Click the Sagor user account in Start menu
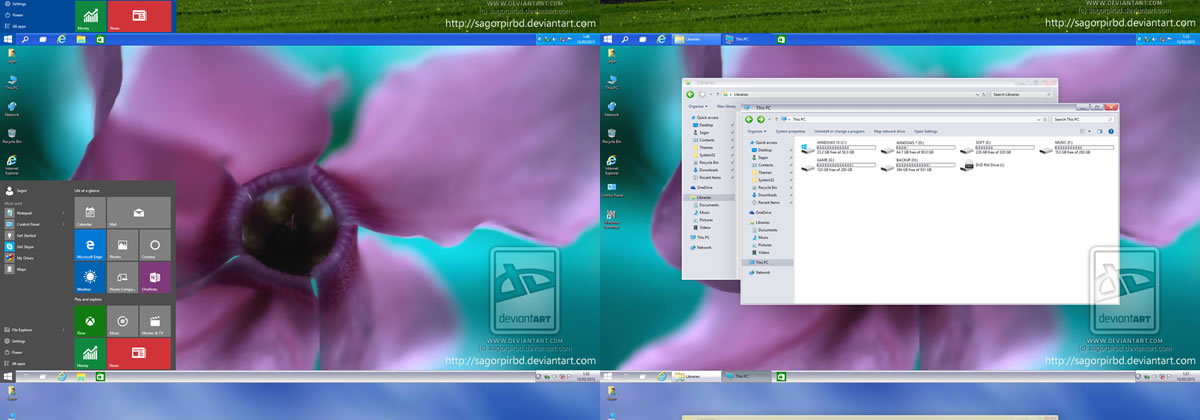Image resolution: width=1200 pixels, height=420 pixels. pos(16,190)
